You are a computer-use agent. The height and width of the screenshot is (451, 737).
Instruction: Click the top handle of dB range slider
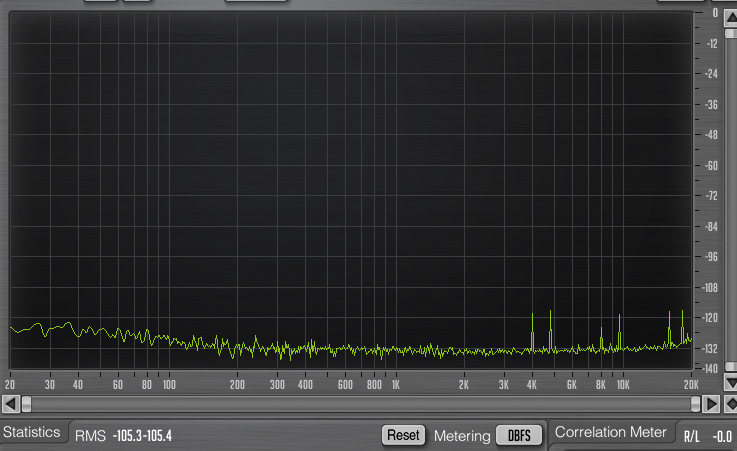tap(731, 33)
